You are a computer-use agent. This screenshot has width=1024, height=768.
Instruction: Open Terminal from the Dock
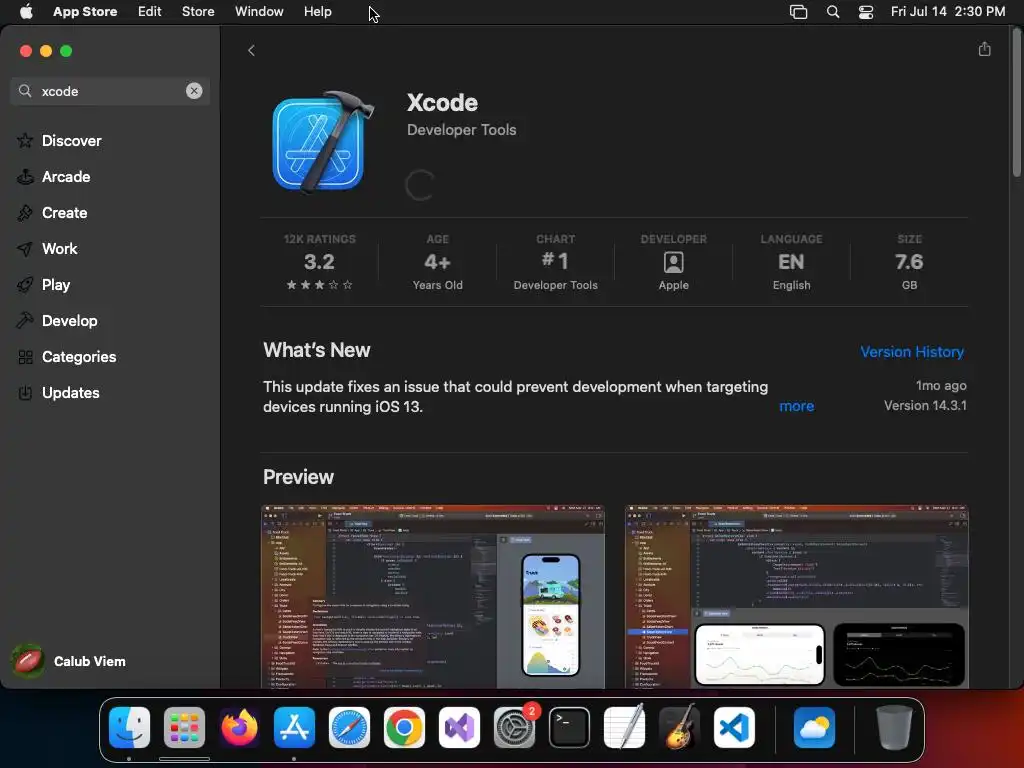pos(569,727)
